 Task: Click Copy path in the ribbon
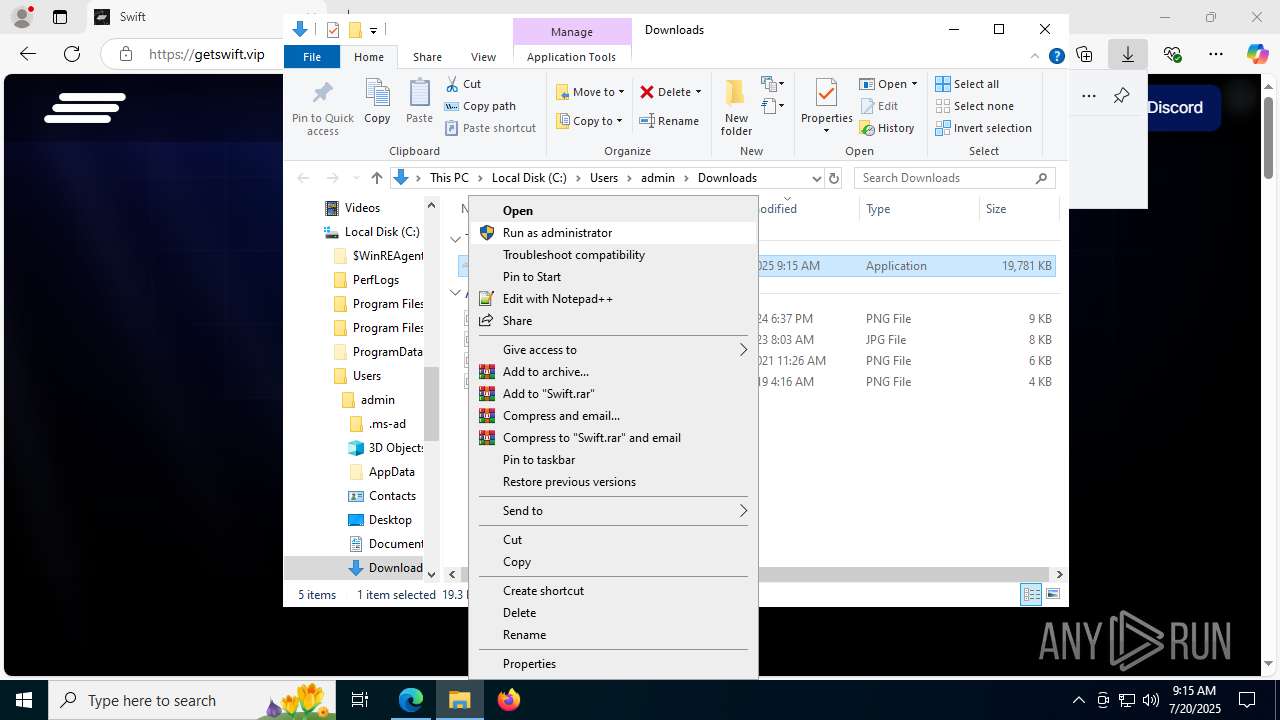click(480, 106)
